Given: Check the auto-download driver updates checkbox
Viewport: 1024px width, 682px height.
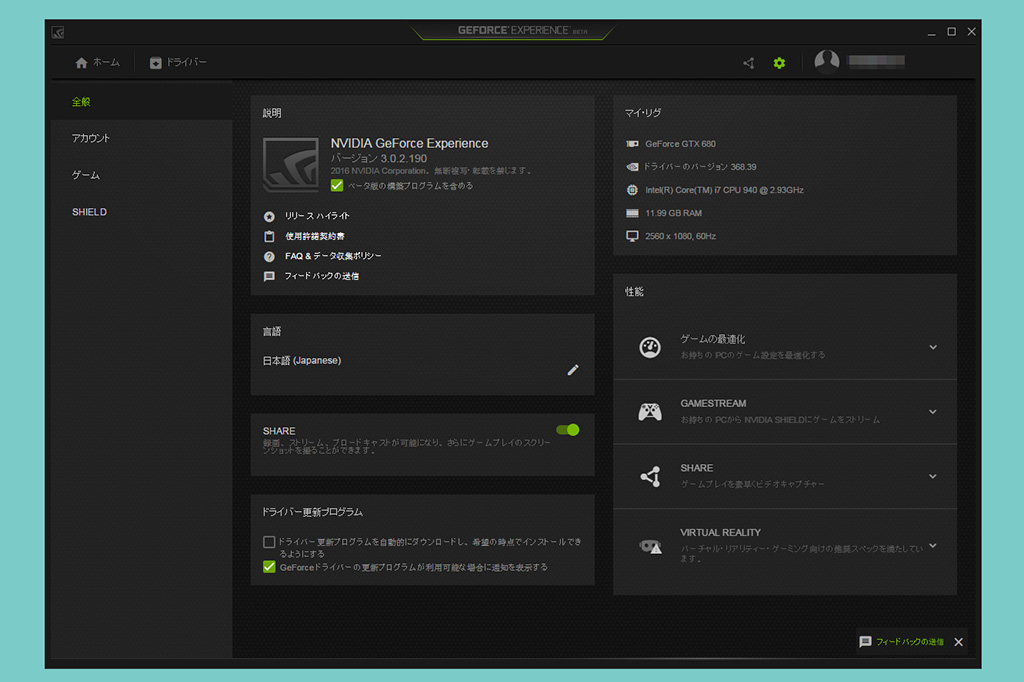Looking at the screenshot, I should (x=268, y=541).
